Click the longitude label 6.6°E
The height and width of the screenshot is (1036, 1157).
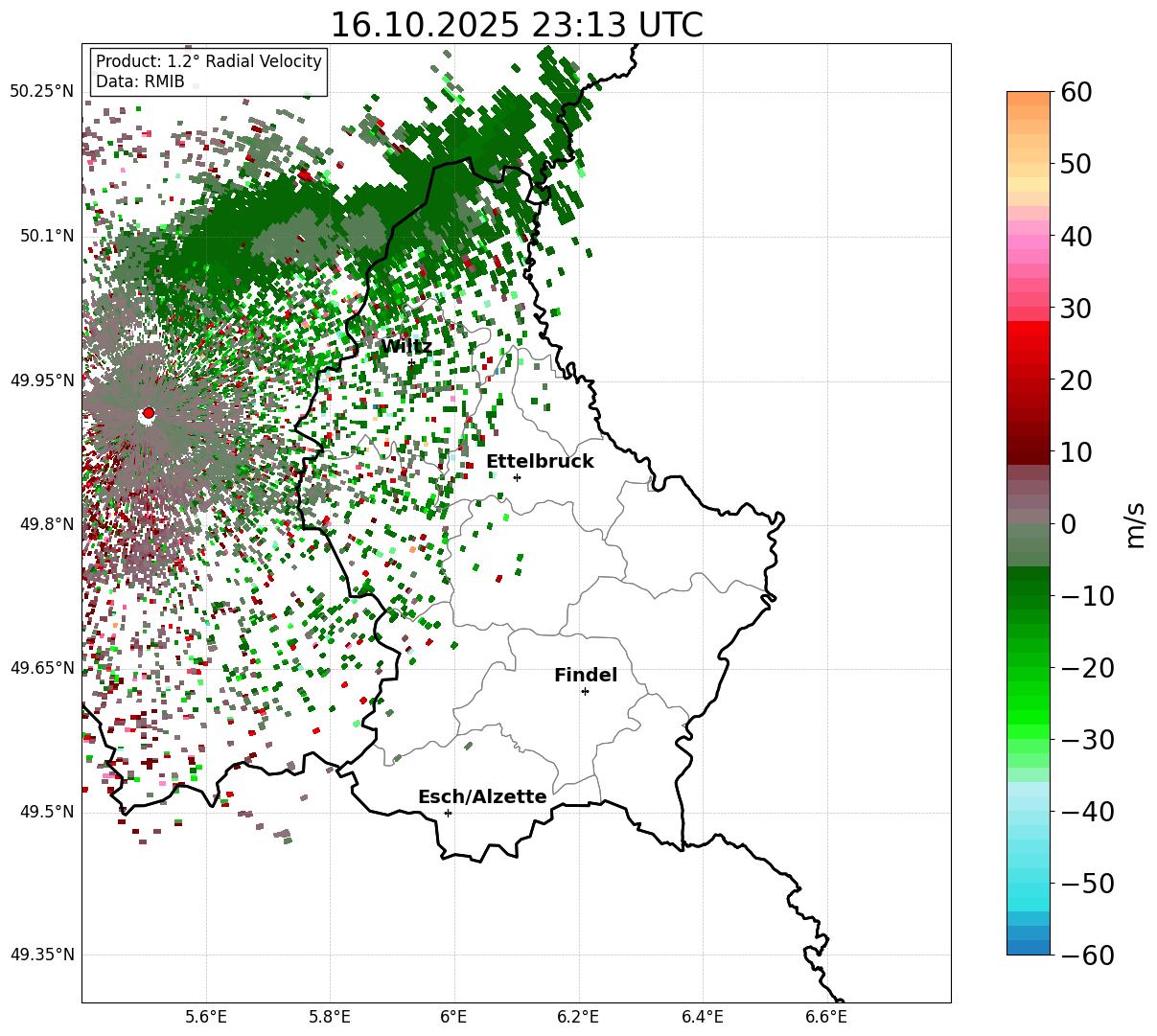[826, 1018]
